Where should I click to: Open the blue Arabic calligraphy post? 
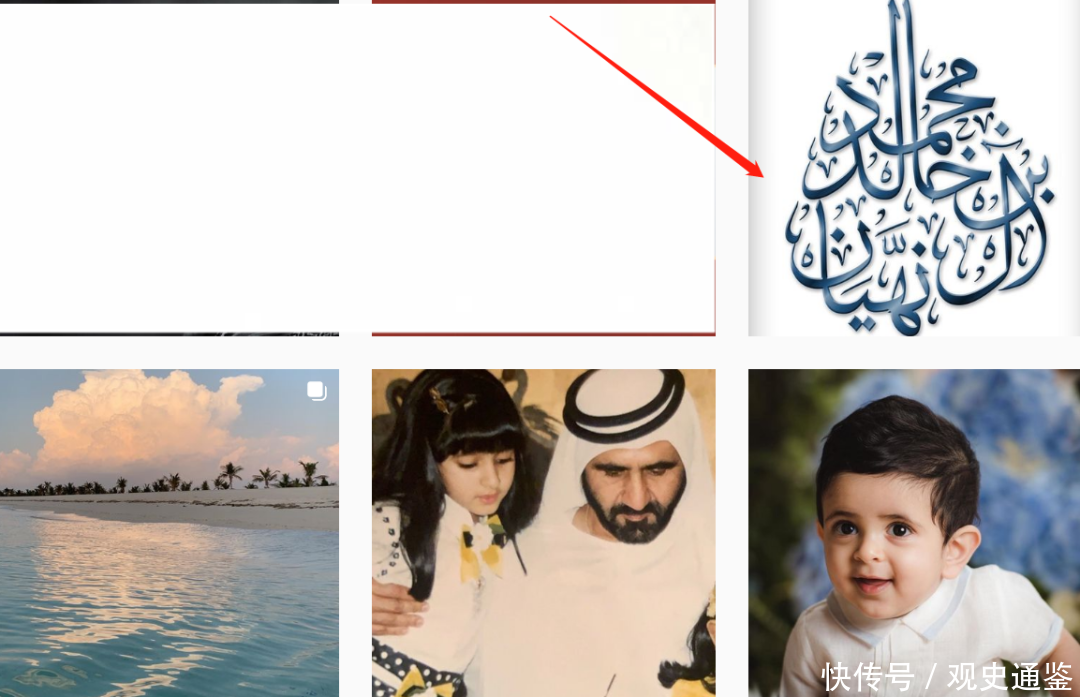[x=914, y=168]
